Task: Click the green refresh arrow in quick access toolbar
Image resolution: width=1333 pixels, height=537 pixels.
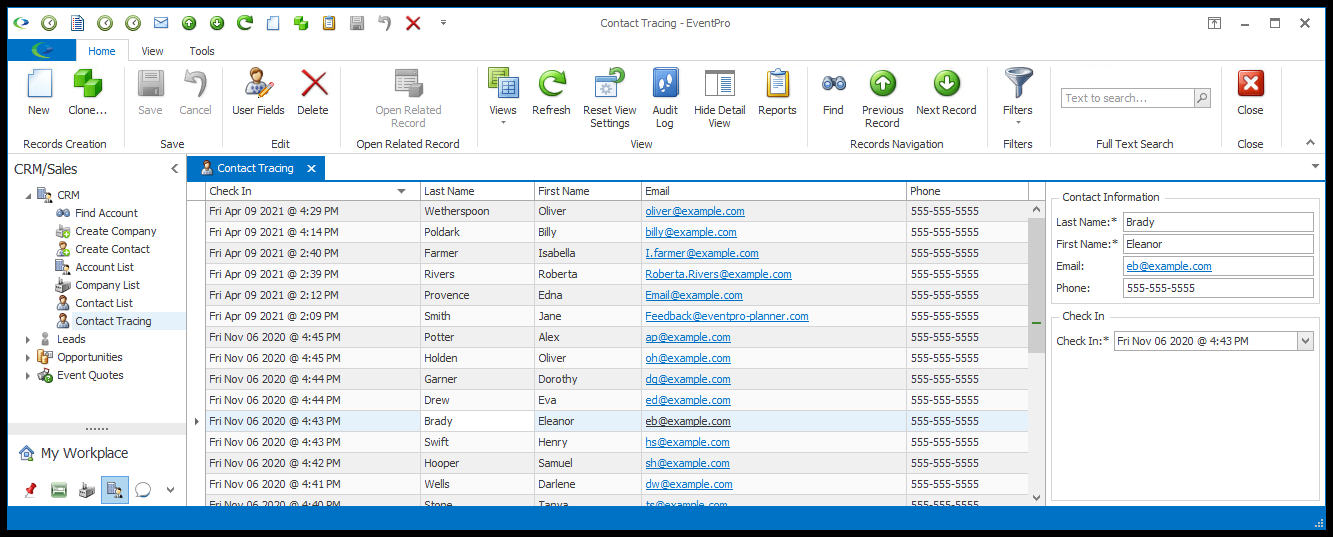Action: (x=244, y=22)
